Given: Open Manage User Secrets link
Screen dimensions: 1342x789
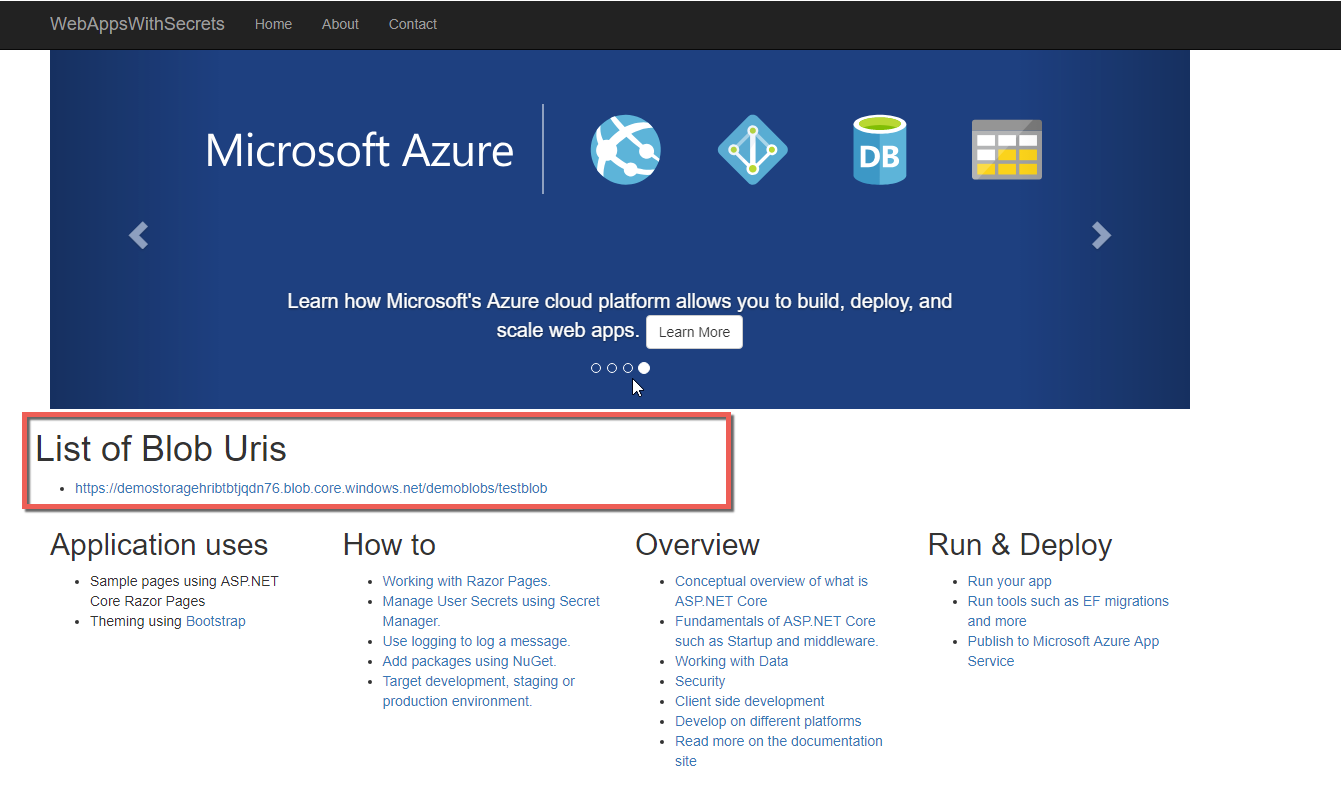Looking at the screenshot, I should click(x=491, y=611).
